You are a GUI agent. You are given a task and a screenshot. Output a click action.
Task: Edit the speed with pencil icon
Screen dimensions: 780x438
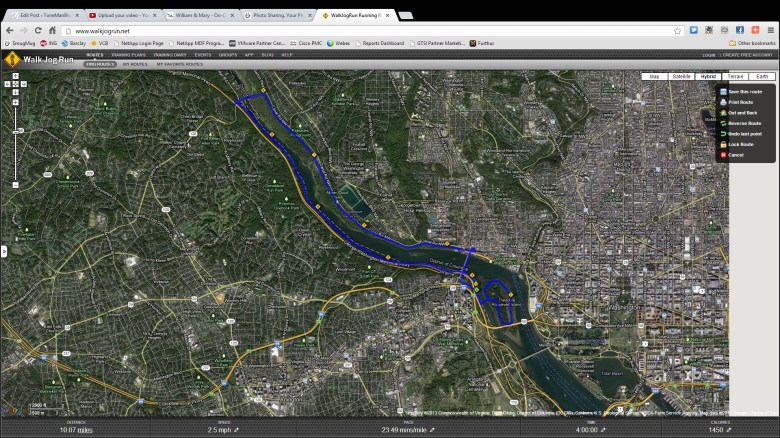coord(236,430)
